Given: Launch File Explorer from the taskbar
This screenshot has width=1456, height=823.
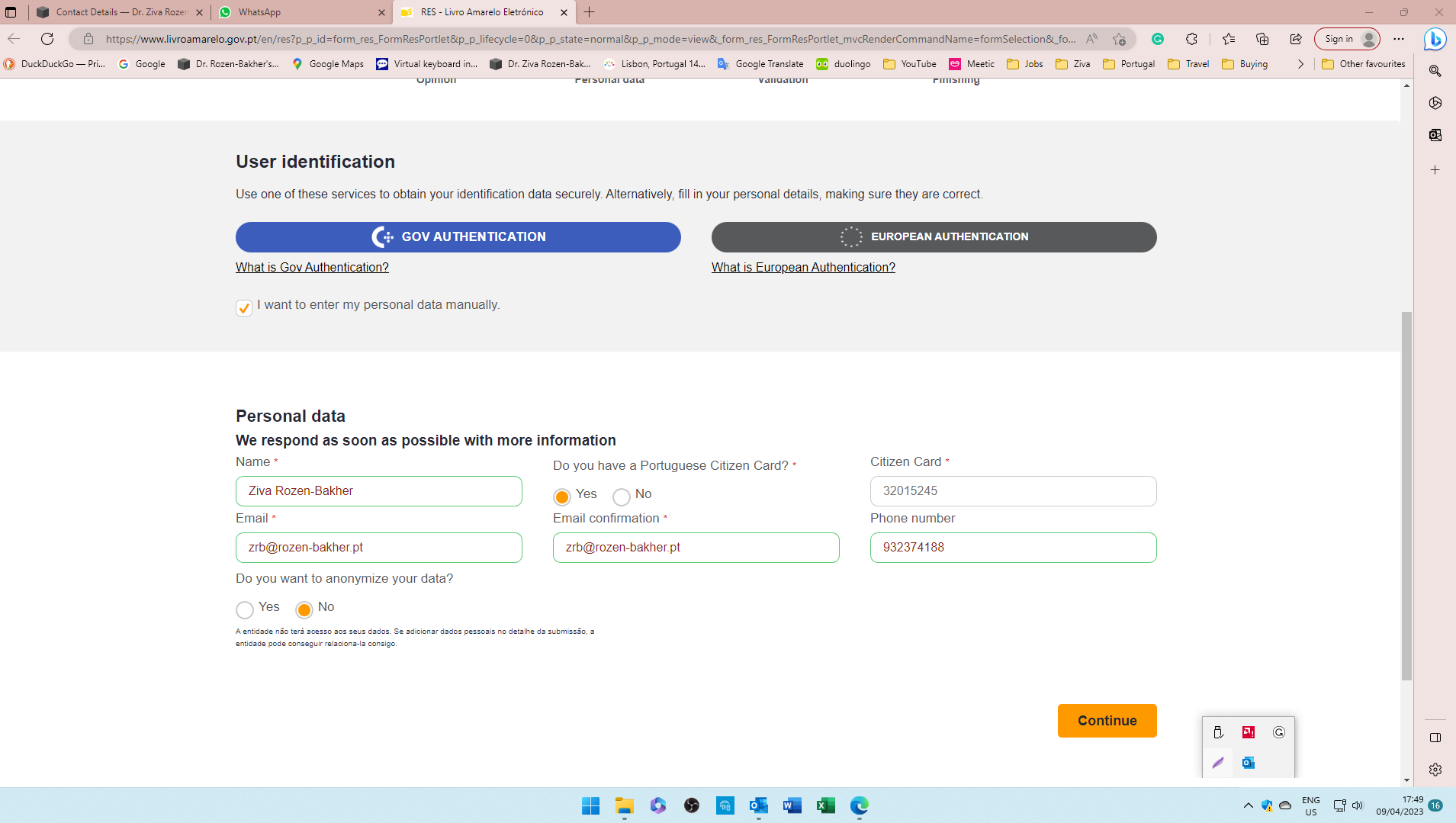Looking at the screenshot, I should [x=625, y=805].
